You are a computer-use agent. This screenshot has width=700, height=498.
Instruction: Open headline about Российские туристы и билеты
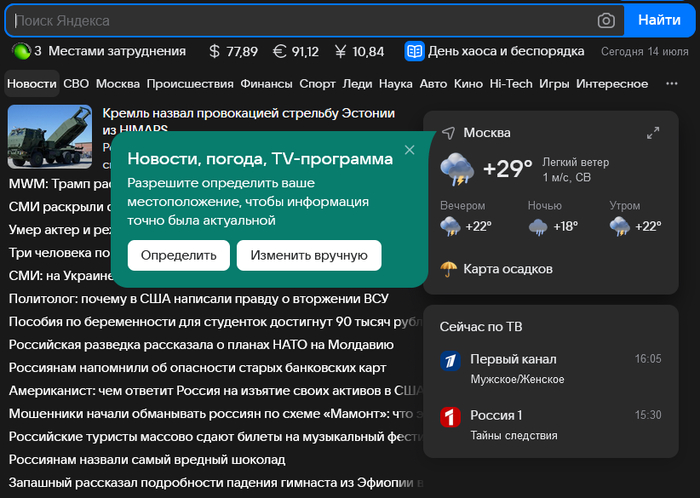click(216, 436)
